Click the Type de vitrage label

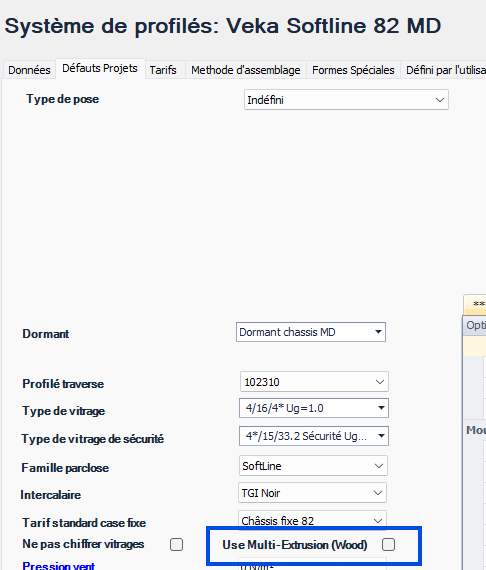[64, 411]
